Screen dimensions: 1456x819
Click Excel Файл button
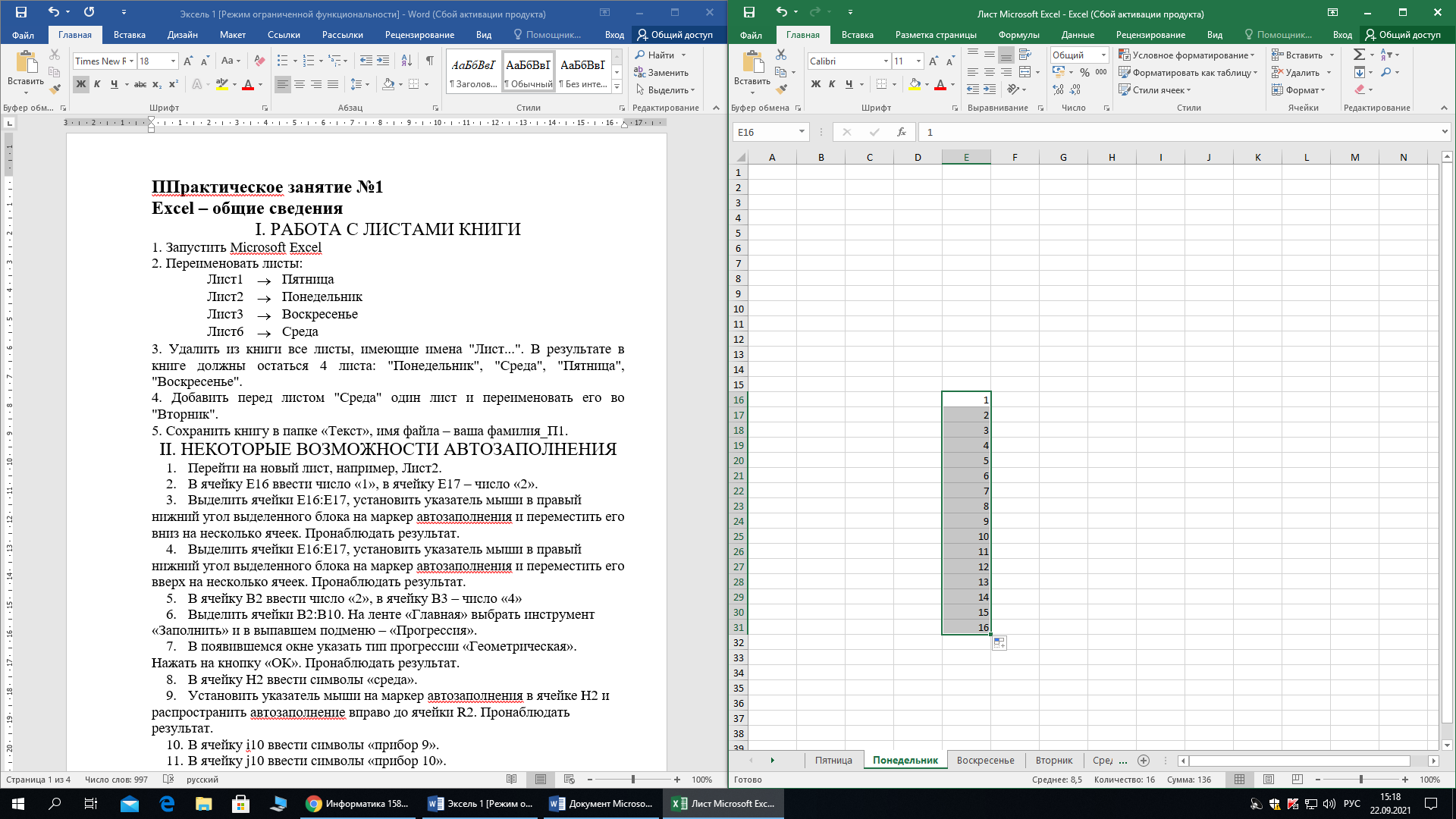point(751,35)
